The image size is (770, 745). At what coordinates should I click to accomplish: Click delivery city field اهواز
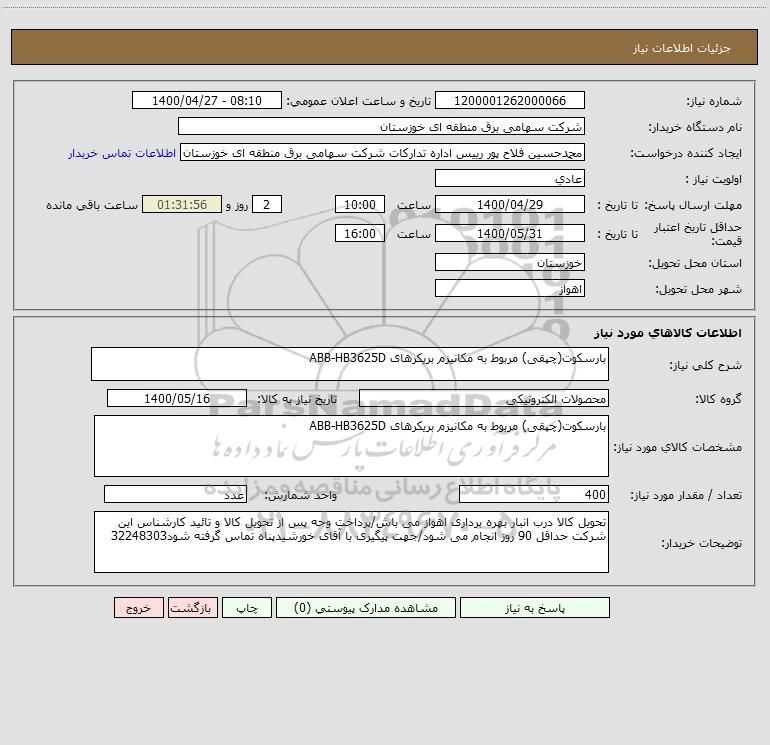coord(510,288)
